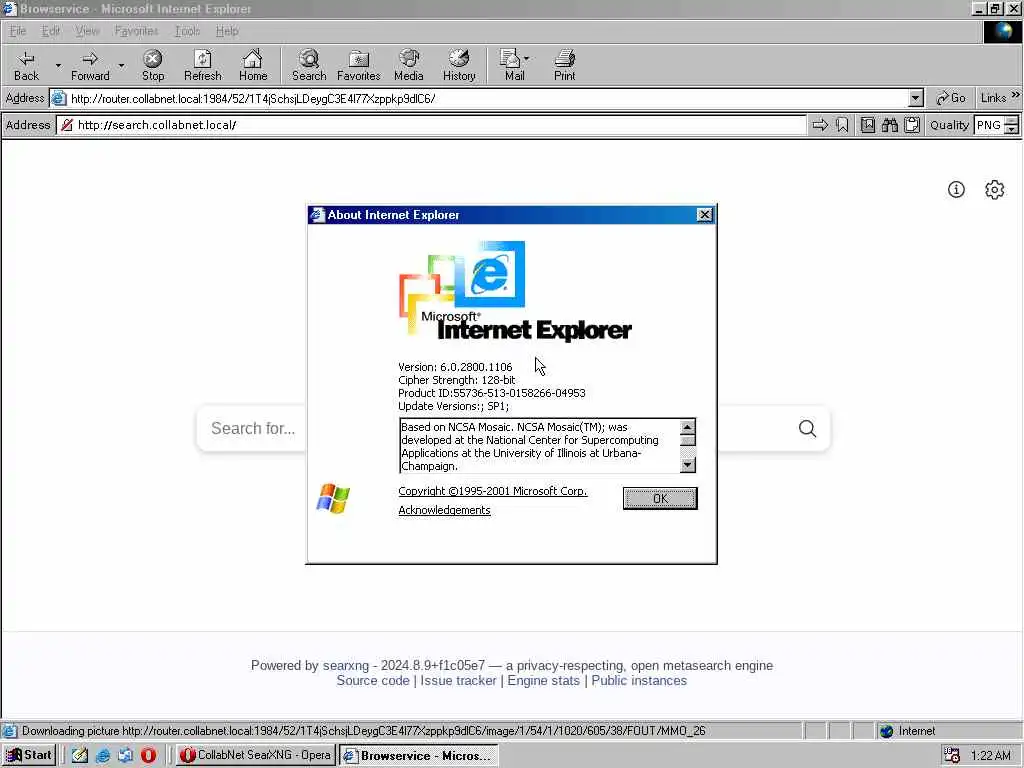Open the Favorites menu
Screen dimensions: 1024x768
pyautogui.click(x=136, y=31)
